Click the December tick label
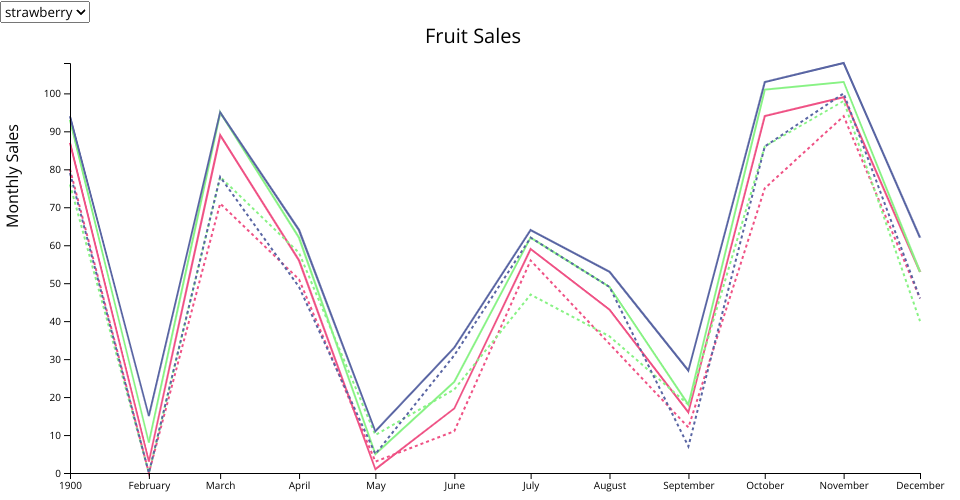The image size is (960, 500). coord(919,486)
